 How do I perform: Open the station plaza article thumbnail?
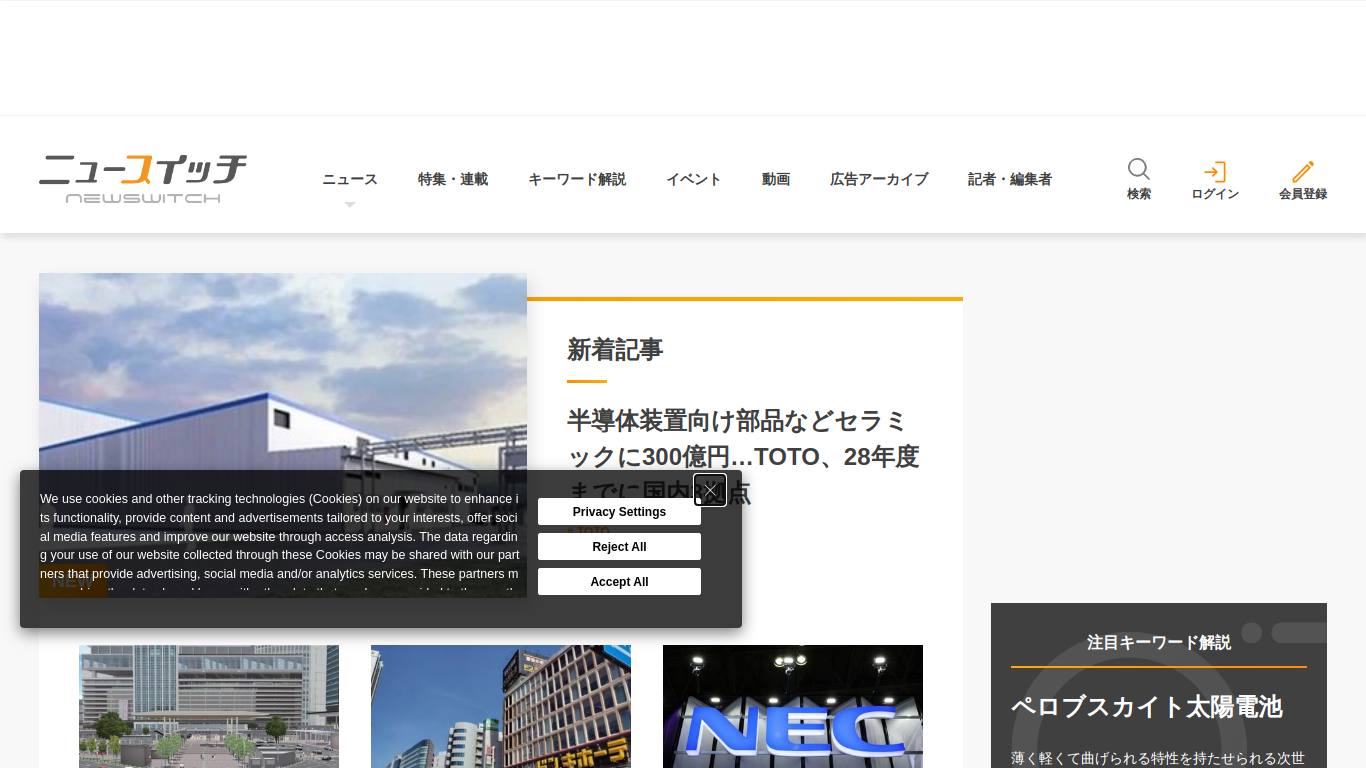209,706
